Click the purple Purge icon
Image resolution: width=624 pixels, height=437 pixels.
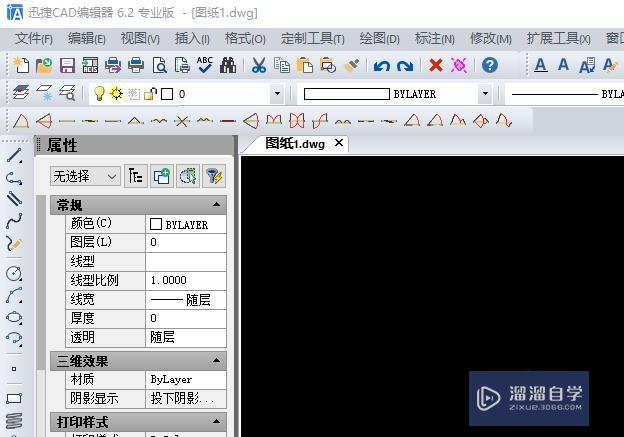[458, 65]
